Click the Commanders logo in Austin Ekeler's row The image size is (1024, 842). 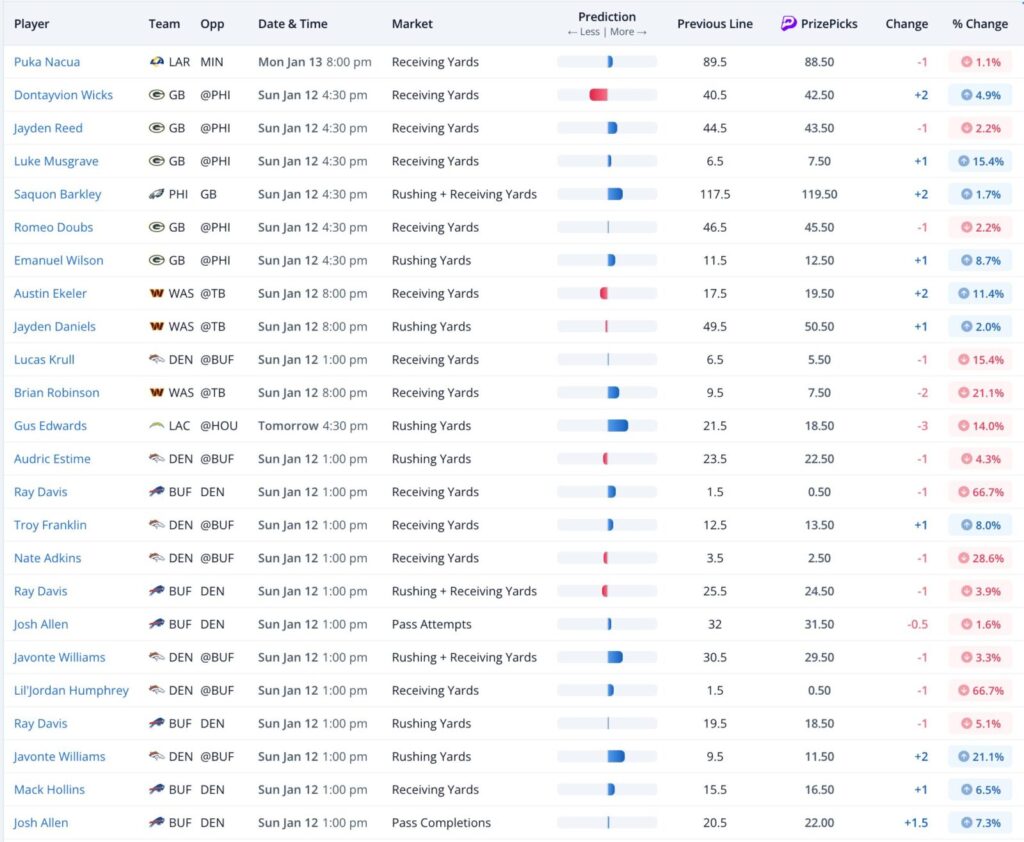tap(156, 294)
